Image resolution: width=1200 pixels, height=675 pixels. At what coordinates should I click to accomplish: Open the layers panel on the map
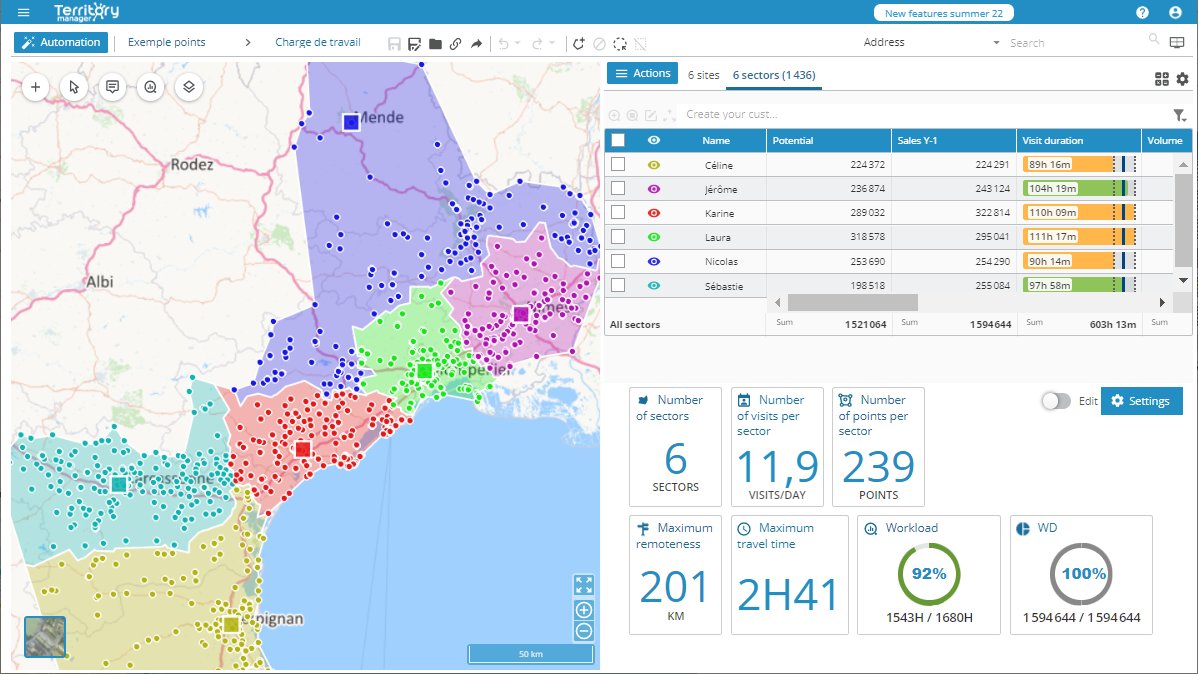[x=189, y=87]
